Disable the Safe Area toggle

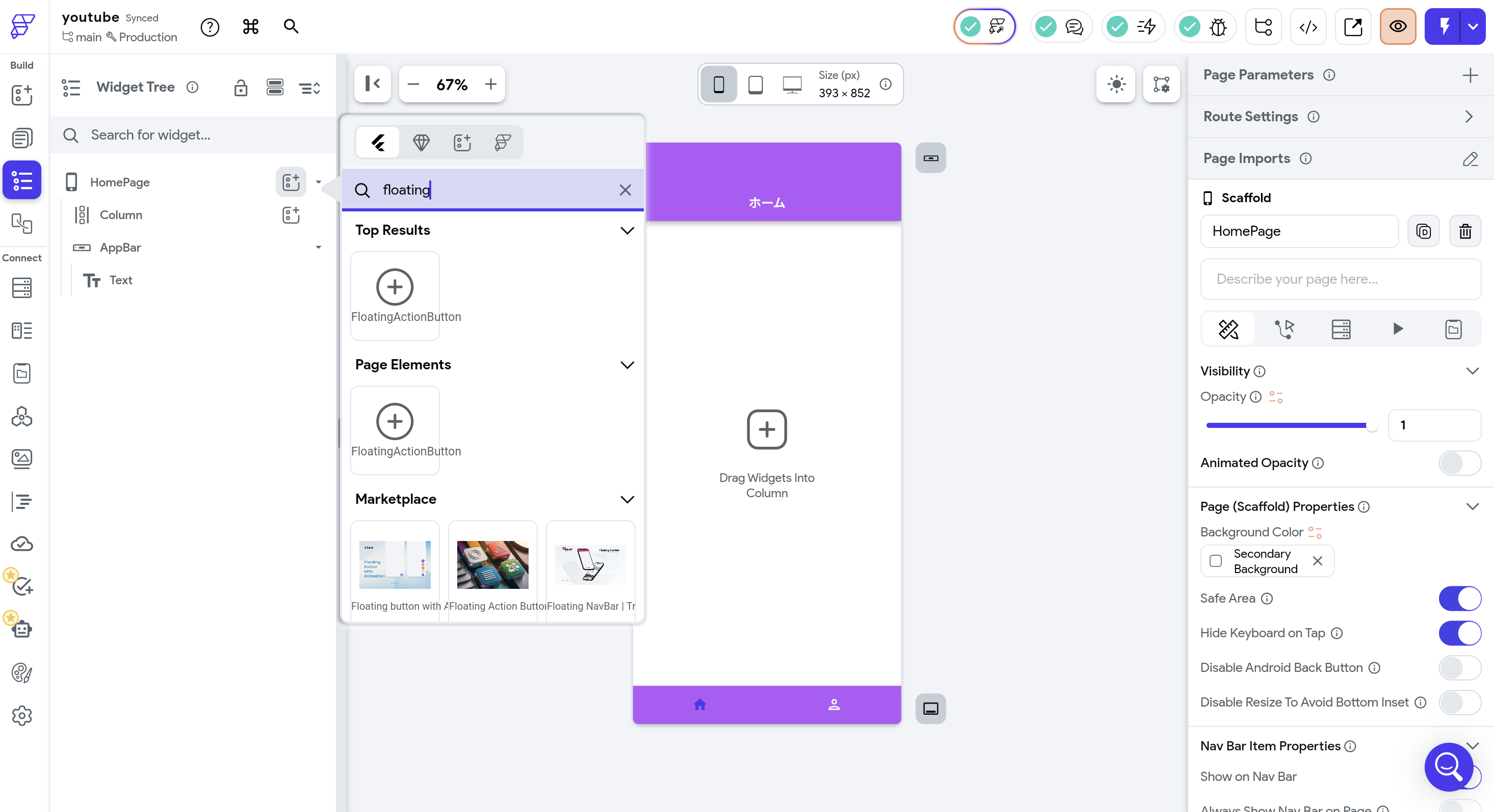1459,598
